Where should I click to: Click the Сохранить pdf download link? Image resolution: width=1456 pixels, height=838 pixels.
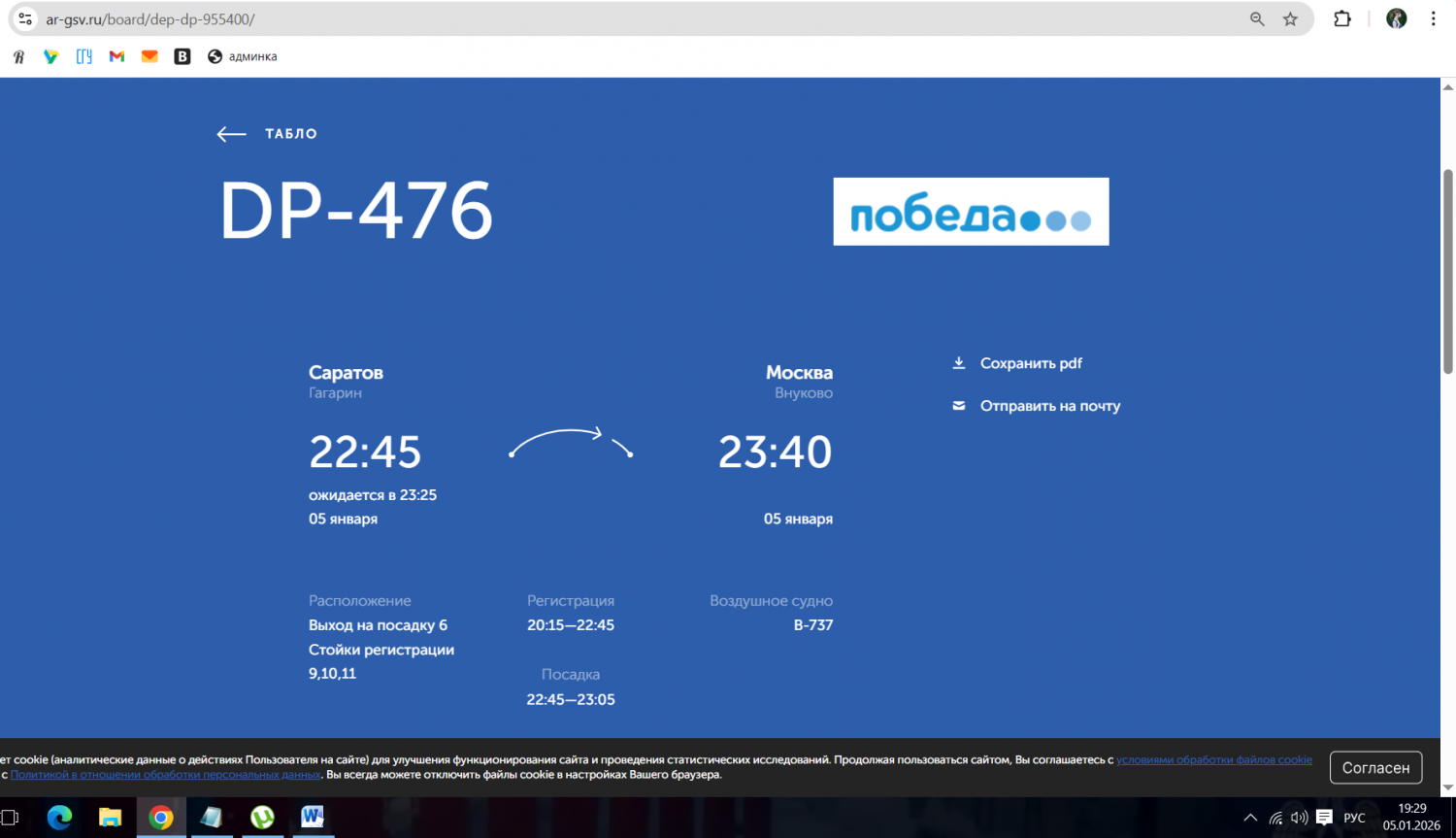click(x=1030, y=363)
